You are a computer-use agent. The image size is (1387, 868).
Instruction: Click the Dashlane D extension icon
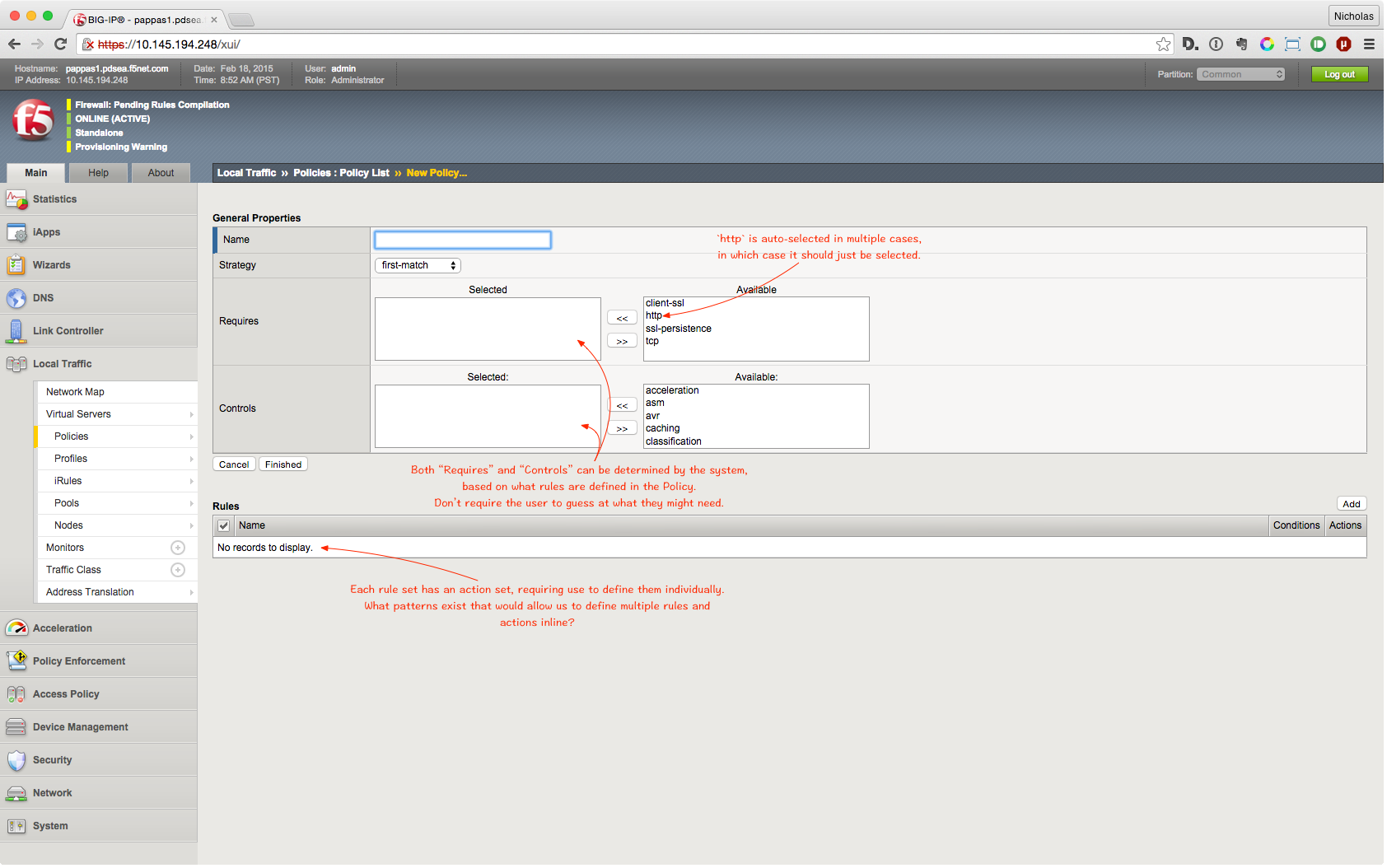point(1190,44)
